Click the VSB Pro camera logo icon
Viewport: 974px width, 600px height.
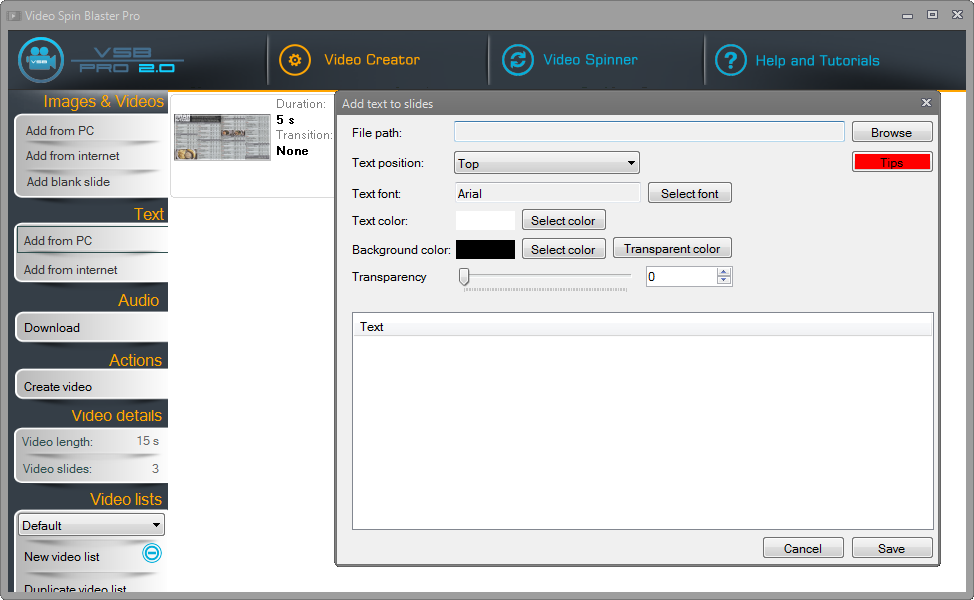pyautogui.click(x=41, y=60)
